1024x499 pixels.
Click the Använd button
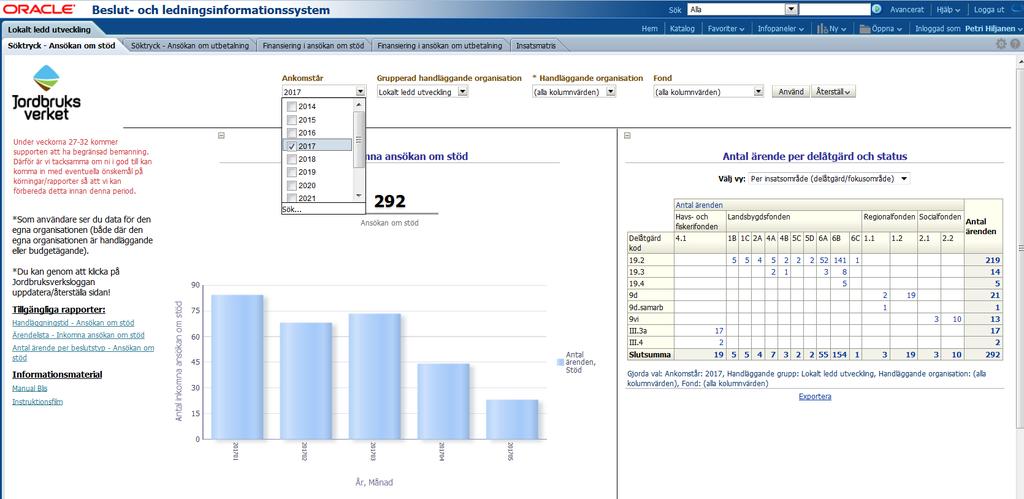coord(791,92)
